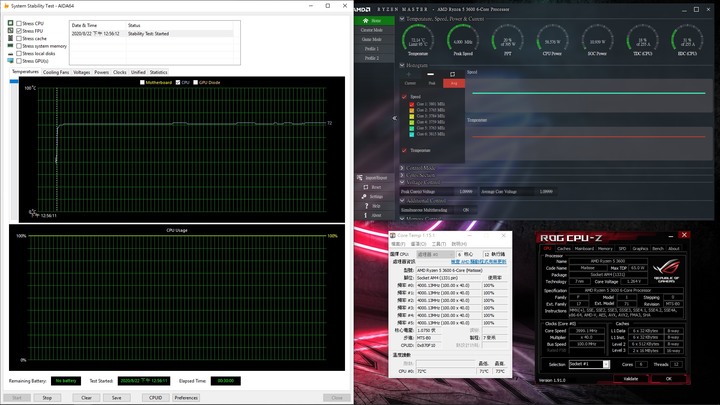Click the histogram expand view icon
Screen dimensions: 720x405
(x=452, y=74)
